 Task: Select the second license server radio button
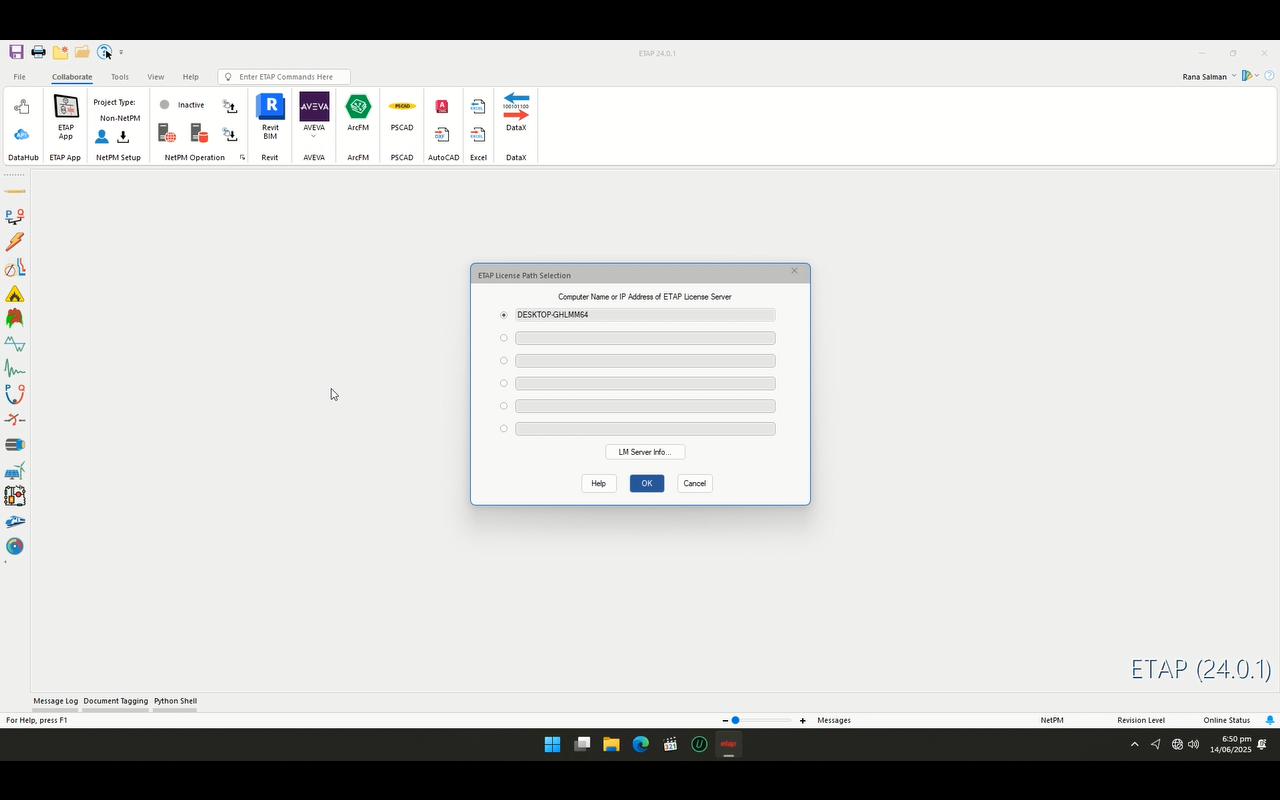coord(504,338)
